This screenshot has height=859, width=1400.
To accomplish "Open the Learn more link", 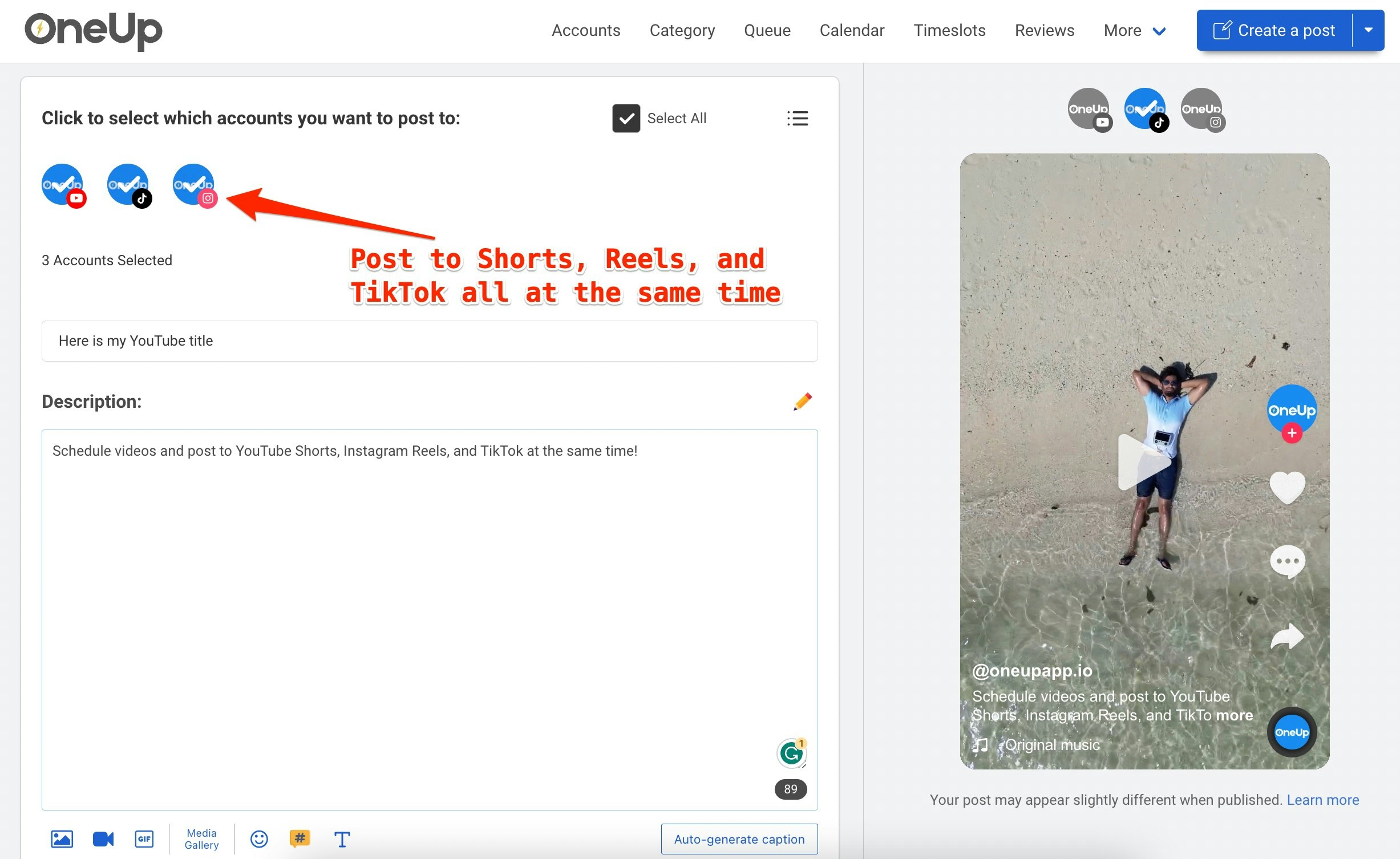I will pos(1322,800).
